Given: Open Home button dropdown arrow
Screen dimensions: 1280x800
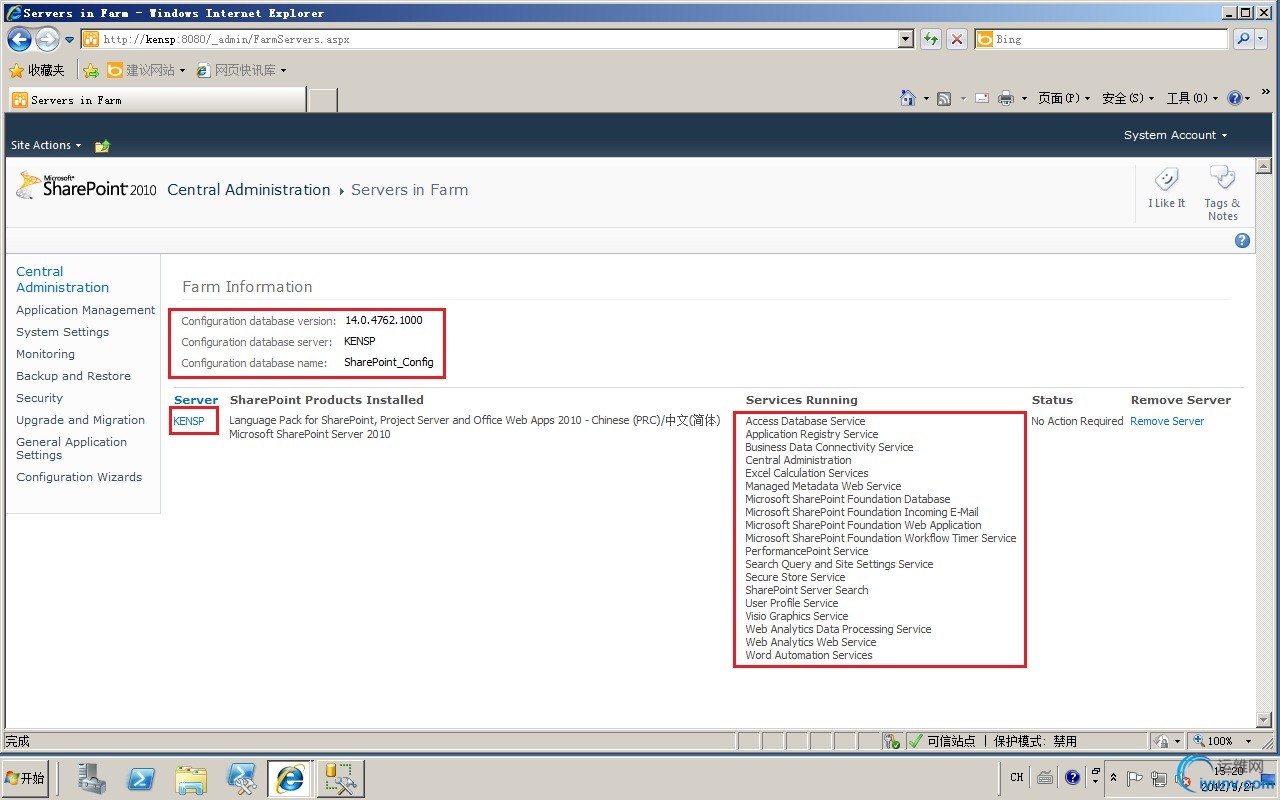Looking at the screenshot, I should (926, 99).
